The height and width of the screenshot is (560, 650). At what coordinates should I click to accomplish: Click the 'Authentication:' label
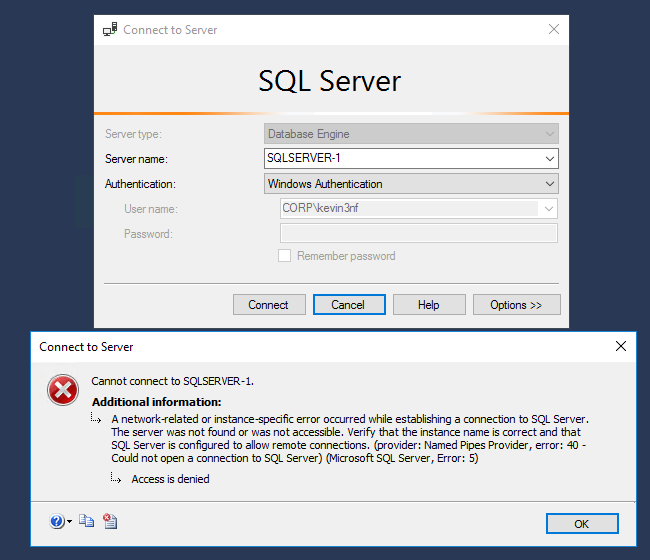coord(140,184)
